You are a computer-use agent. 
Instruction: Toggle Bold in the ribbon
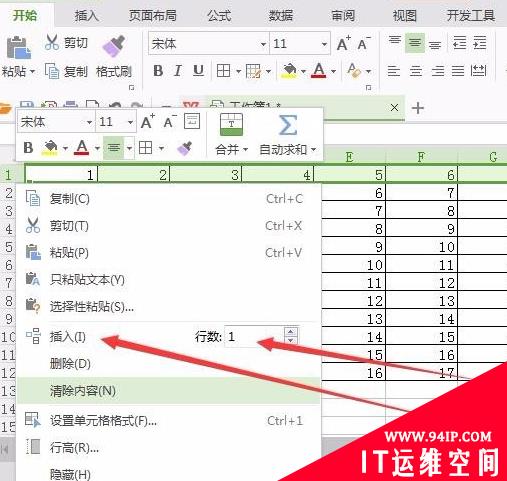point(158,71)
